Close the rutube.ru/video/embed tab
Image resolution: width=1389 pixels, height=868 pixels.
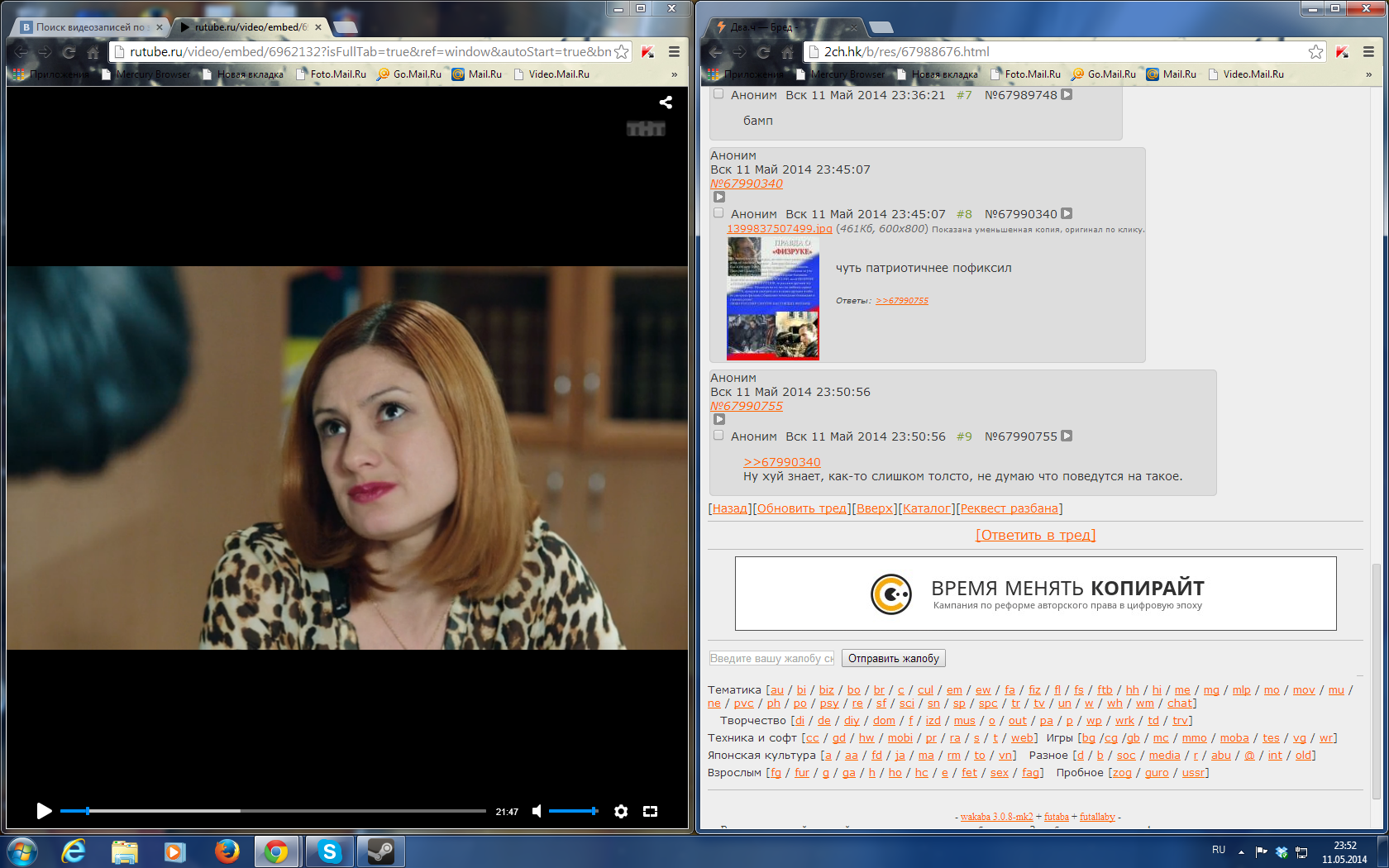(x=318, y=27)
